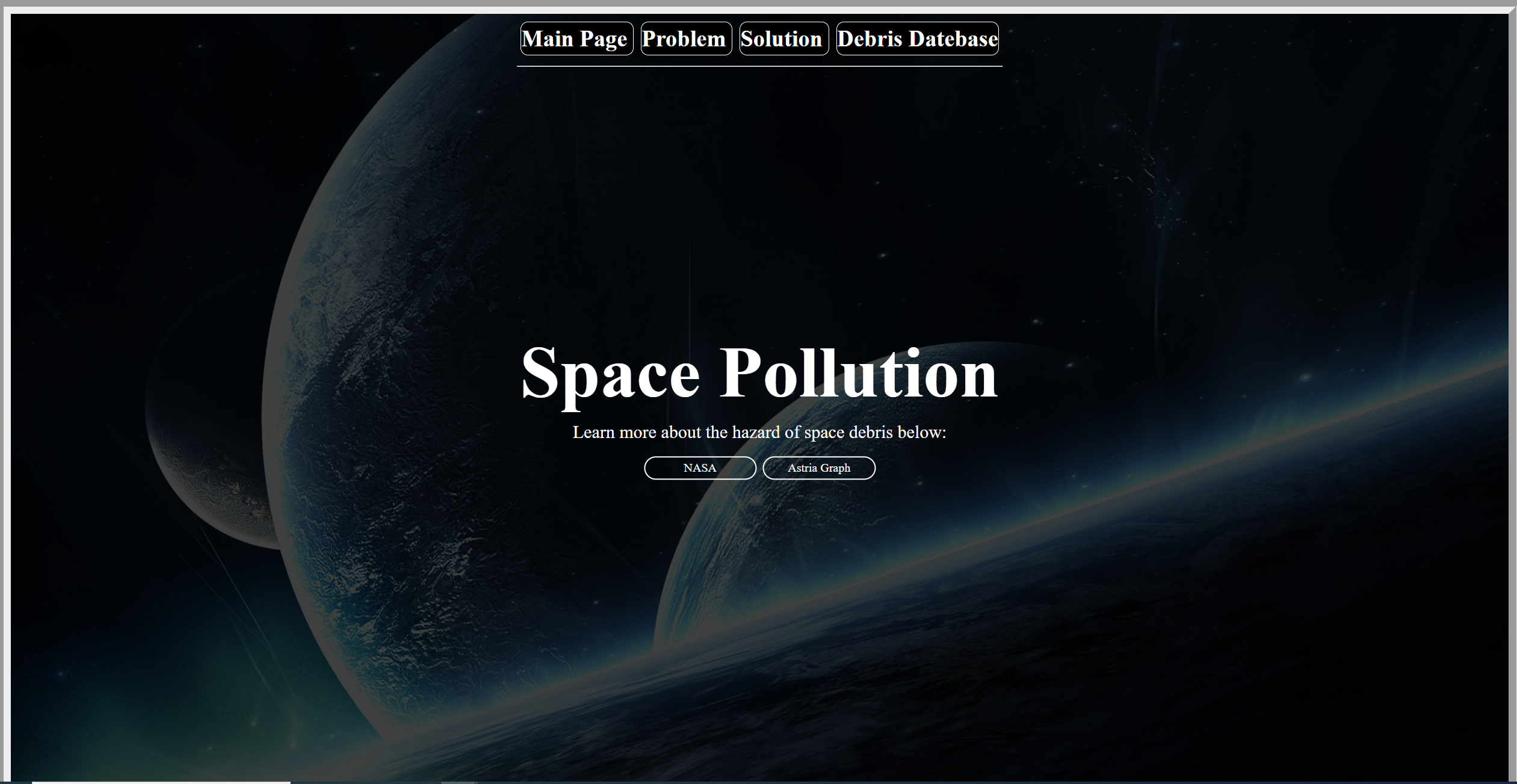Viewport: 1517px width, 784px height.
Task: Click the 'Learn more about the hazard' subtitle
Action: (x=759, y=432)
